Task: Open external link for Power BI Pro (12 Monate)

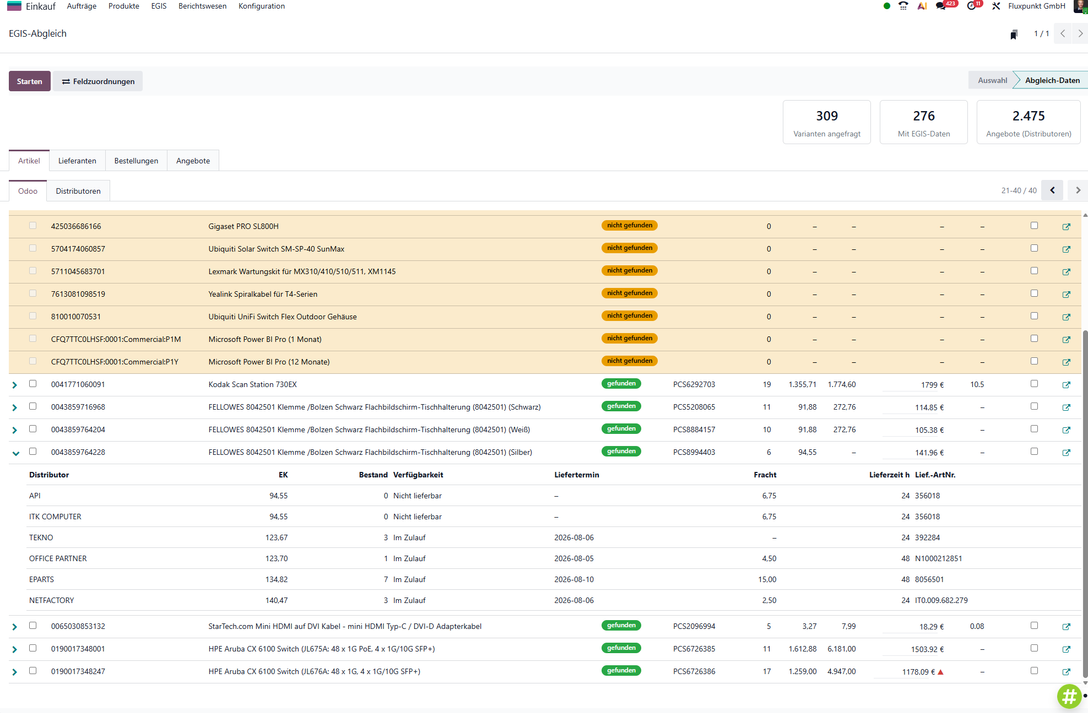Action: point(1066,361)
